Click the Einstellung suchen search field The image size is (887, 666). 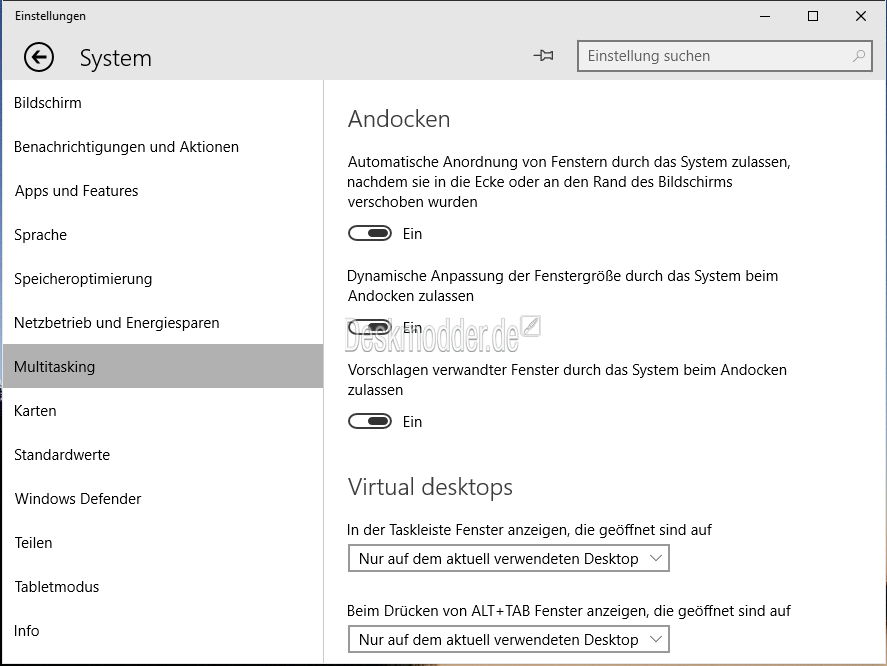[725, 56]
